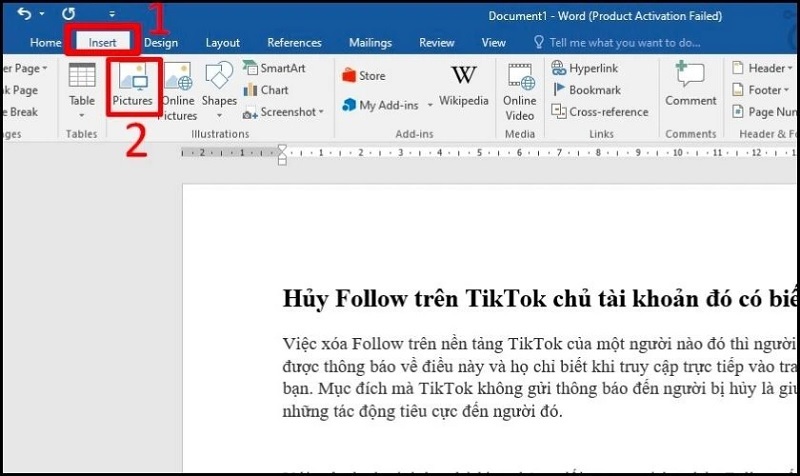The image size is (800, 476).
Task: Add a Comment to the document
Action: (x=691, y=85)
